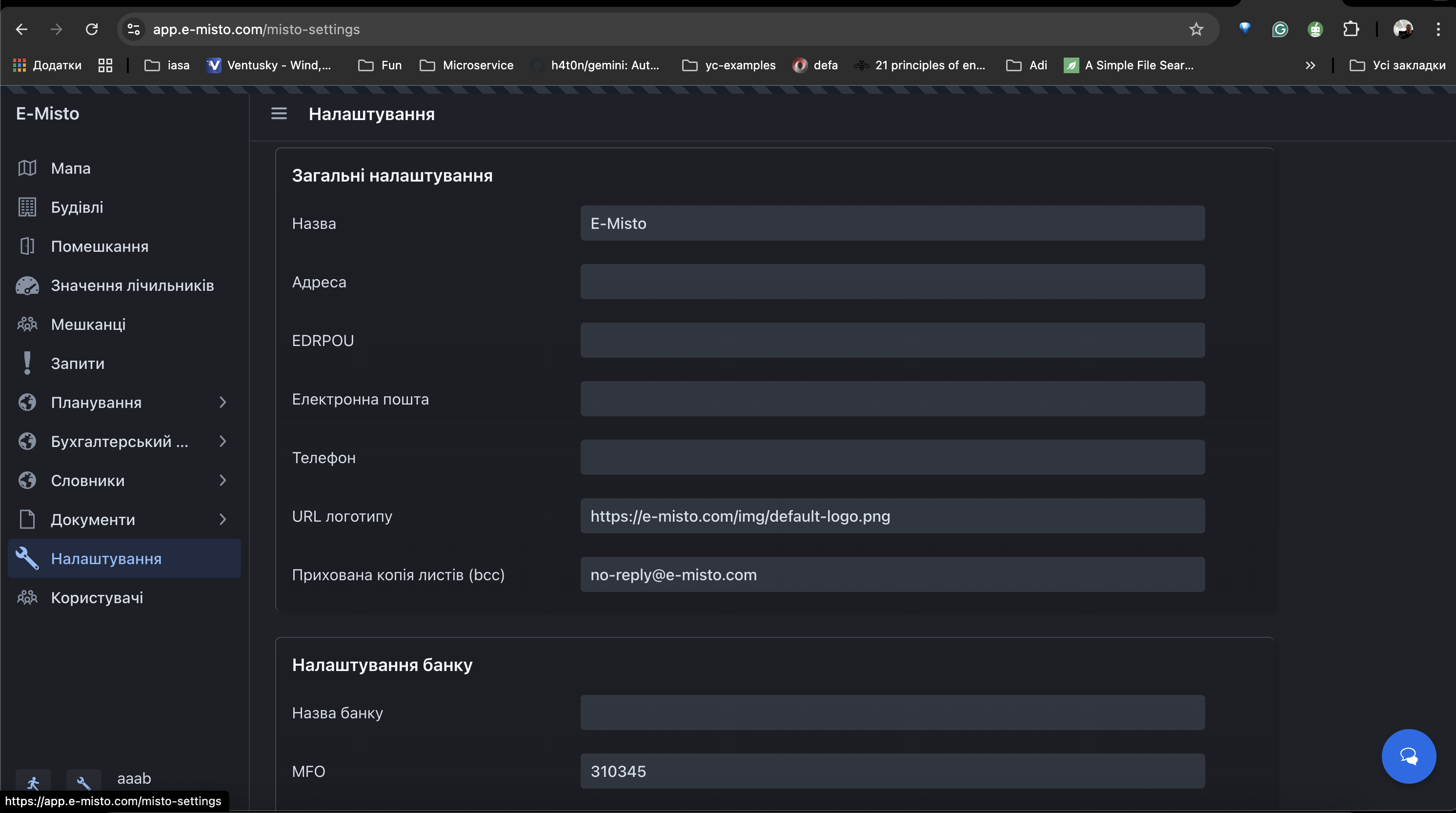Open the Користувачі users icon
The width and height of the screenshot is (1456, 813).
click(x=28, y=597)
